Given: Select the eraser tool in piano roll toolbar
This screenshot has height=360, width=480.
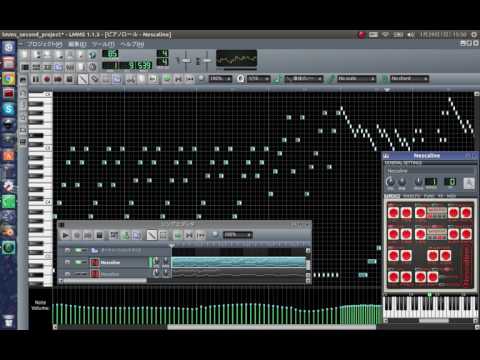Looking at the screenshot, I should pos(95,79).
